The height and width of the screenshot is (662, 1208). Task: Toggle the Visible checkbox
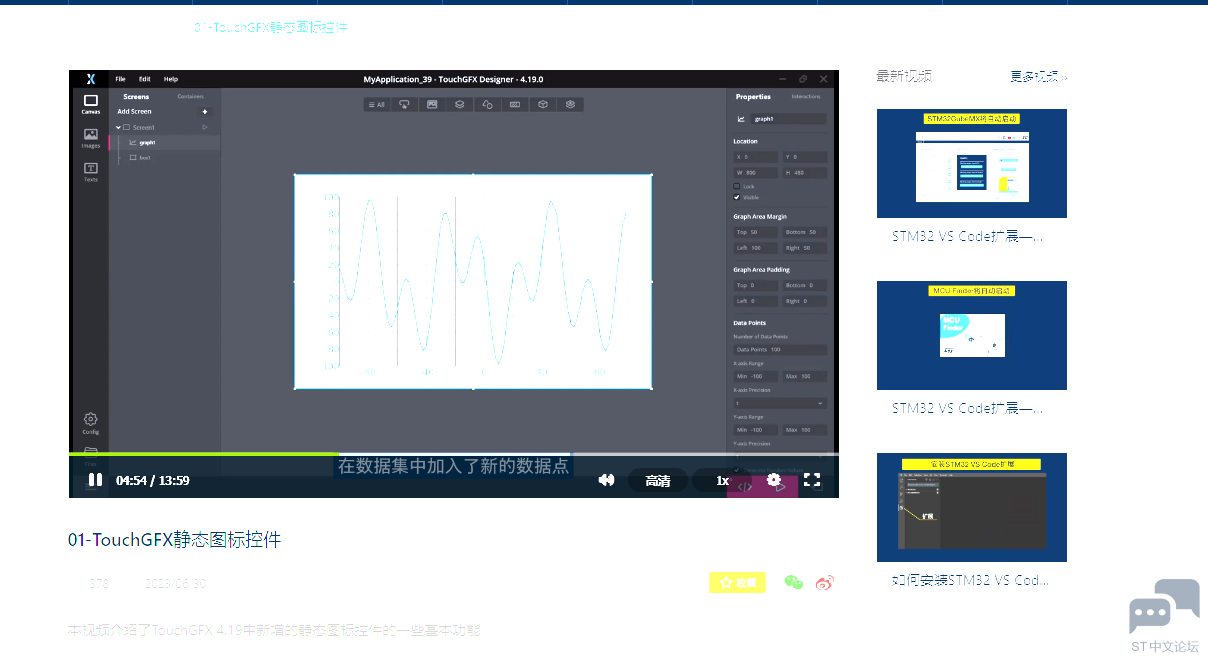coord(737,197)
